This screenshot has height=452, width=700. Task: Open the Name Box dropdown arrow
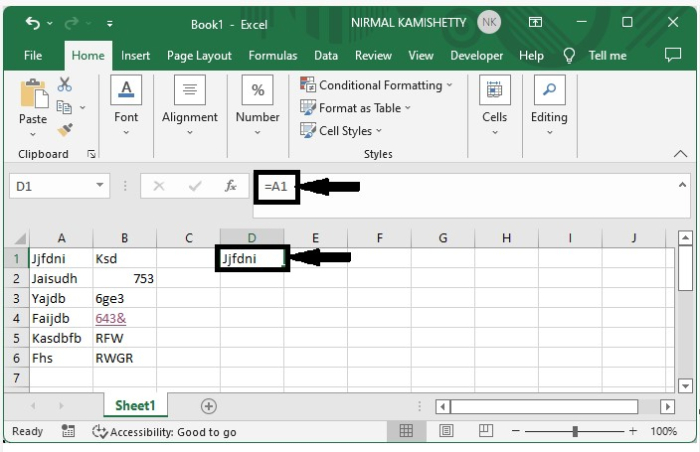click(x=100, y=185)
